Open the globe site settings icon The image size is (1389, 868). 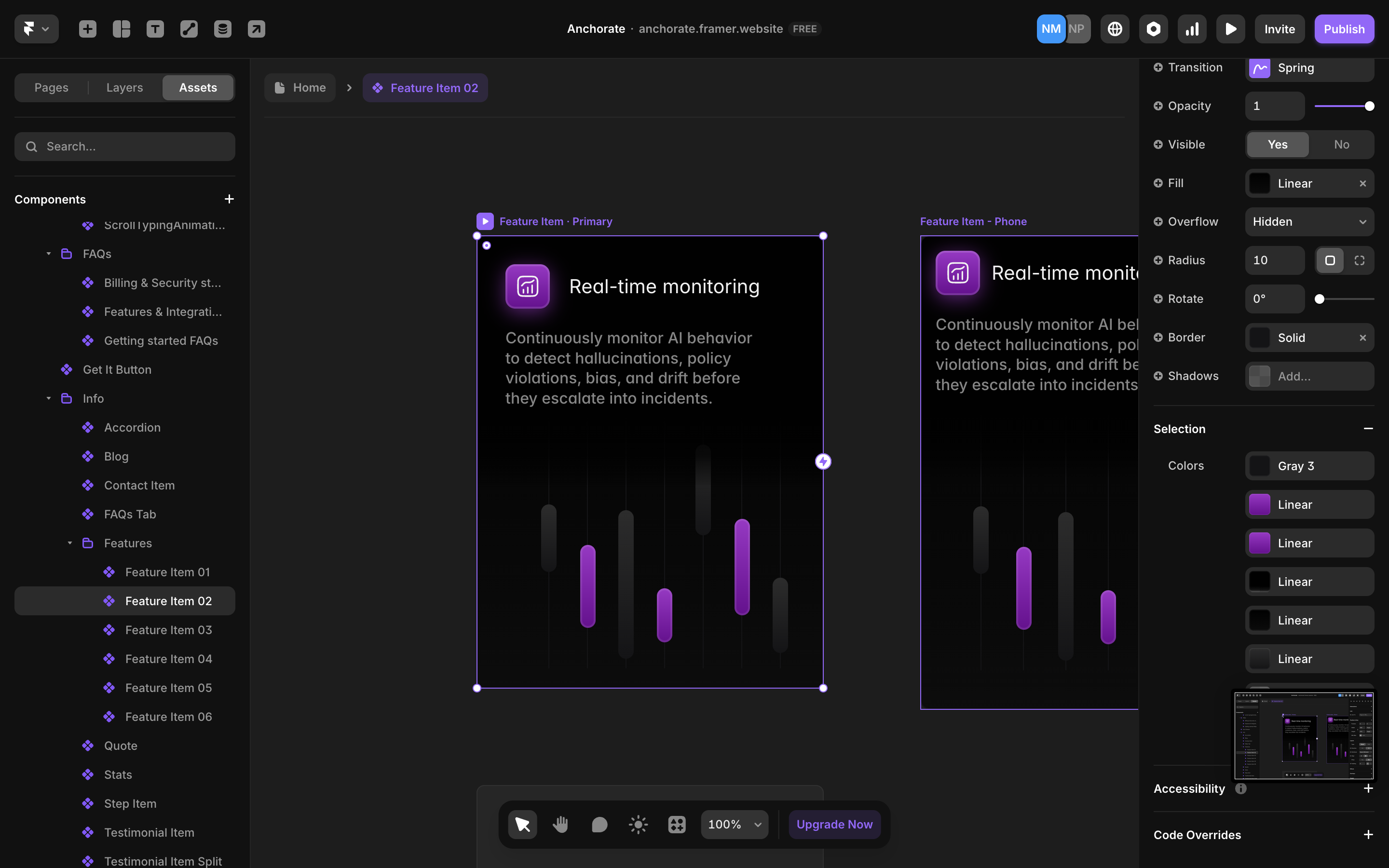coord(1115,29)
